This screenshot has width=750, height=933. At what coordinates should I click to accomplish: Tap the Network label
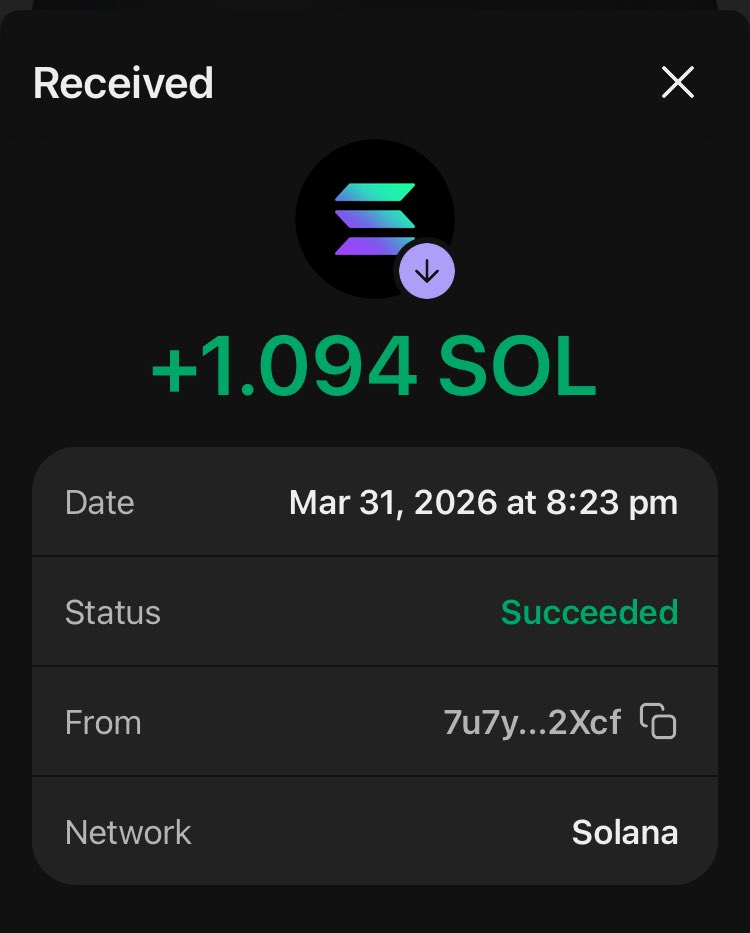[128, 832]
